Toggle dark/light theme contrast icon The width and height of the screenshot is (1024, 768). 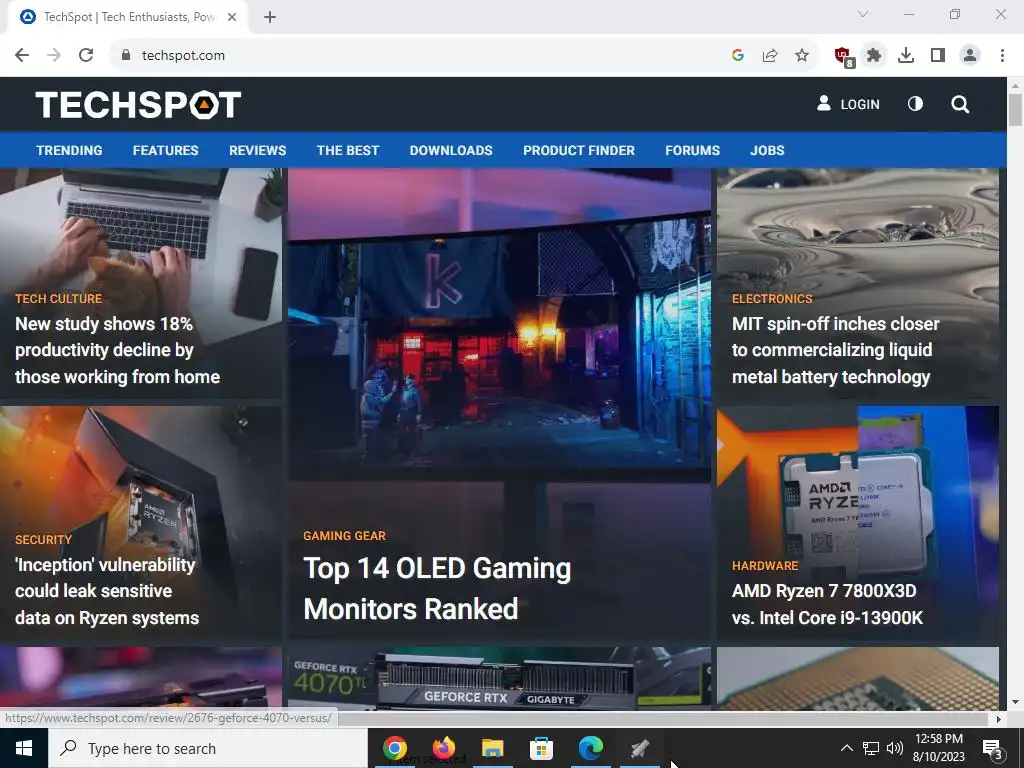tap(916, 104)
